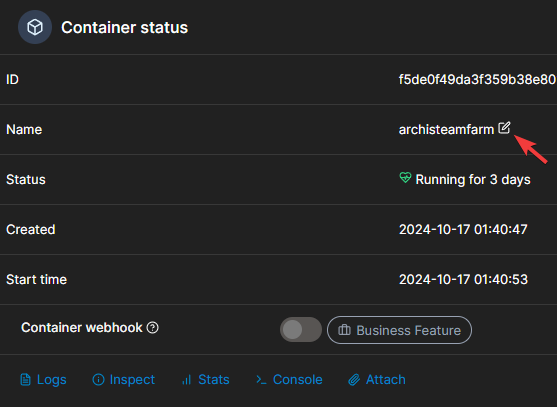Click the 'Name' row label
Viewport: 557px width, 407px height.
click(24, 130)
